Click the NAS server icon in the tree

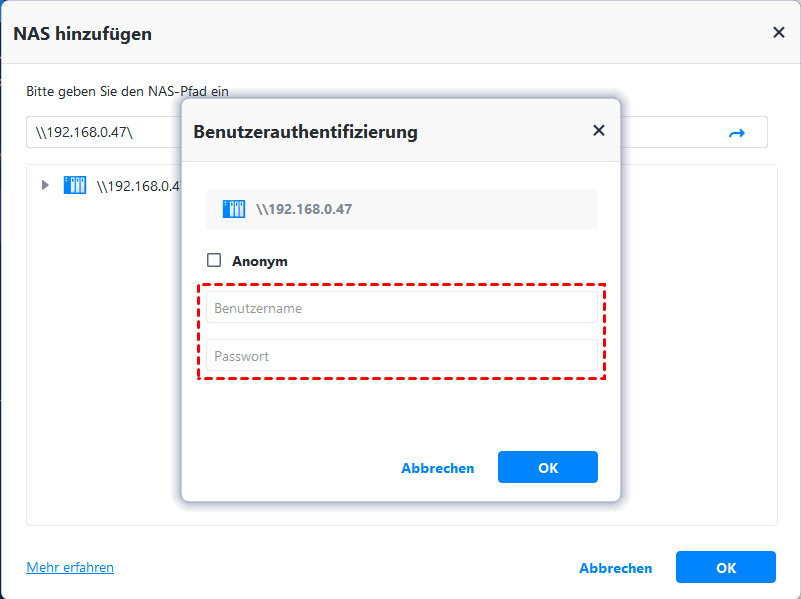tap(75, 185)
